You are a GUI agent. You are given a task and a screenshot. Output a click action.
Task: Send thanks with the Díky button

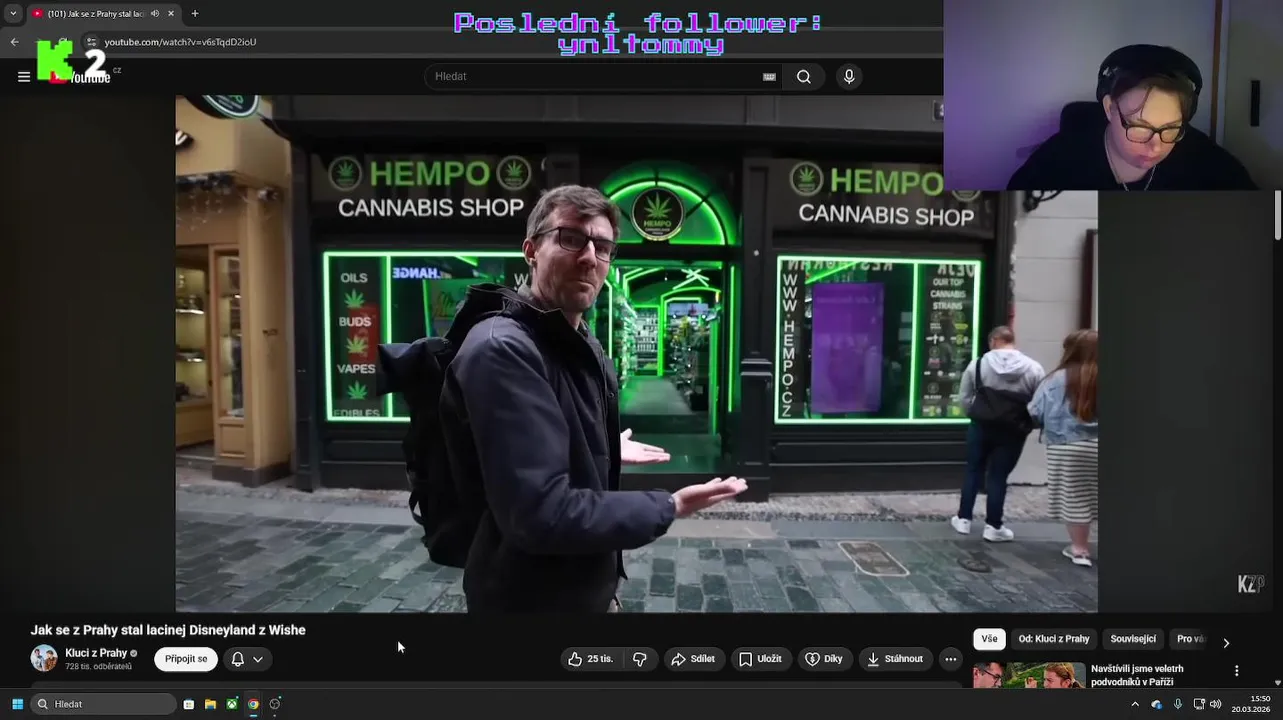point(825,659)
